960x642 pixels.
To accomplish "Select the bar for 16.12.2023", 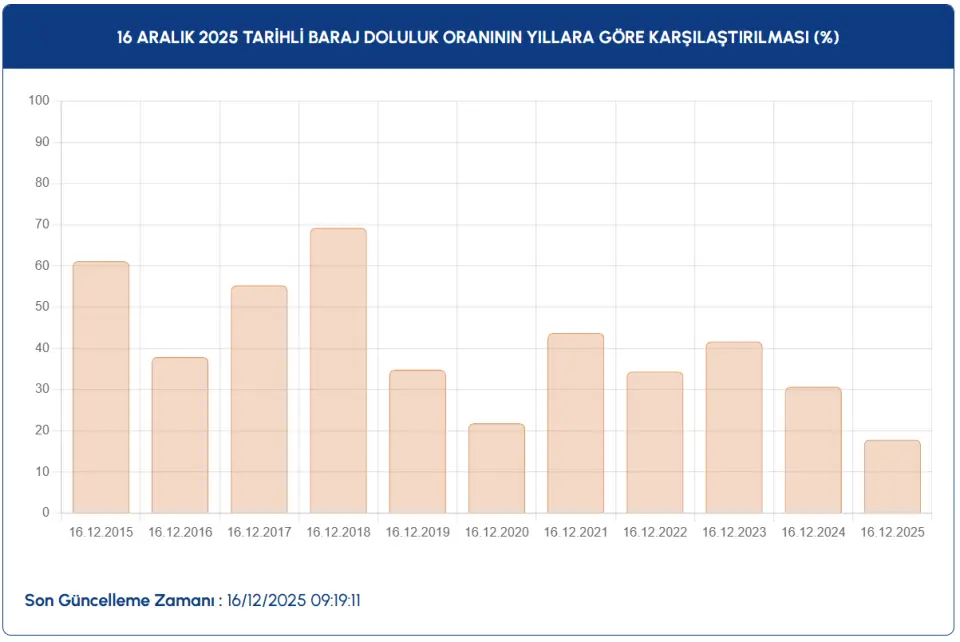I will coord(734,428).
